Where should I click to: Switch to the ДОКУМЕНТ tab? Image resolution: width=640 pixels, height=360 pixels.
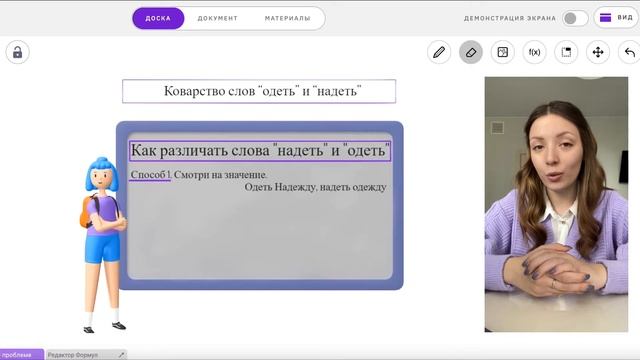click(x=218, y=18)
